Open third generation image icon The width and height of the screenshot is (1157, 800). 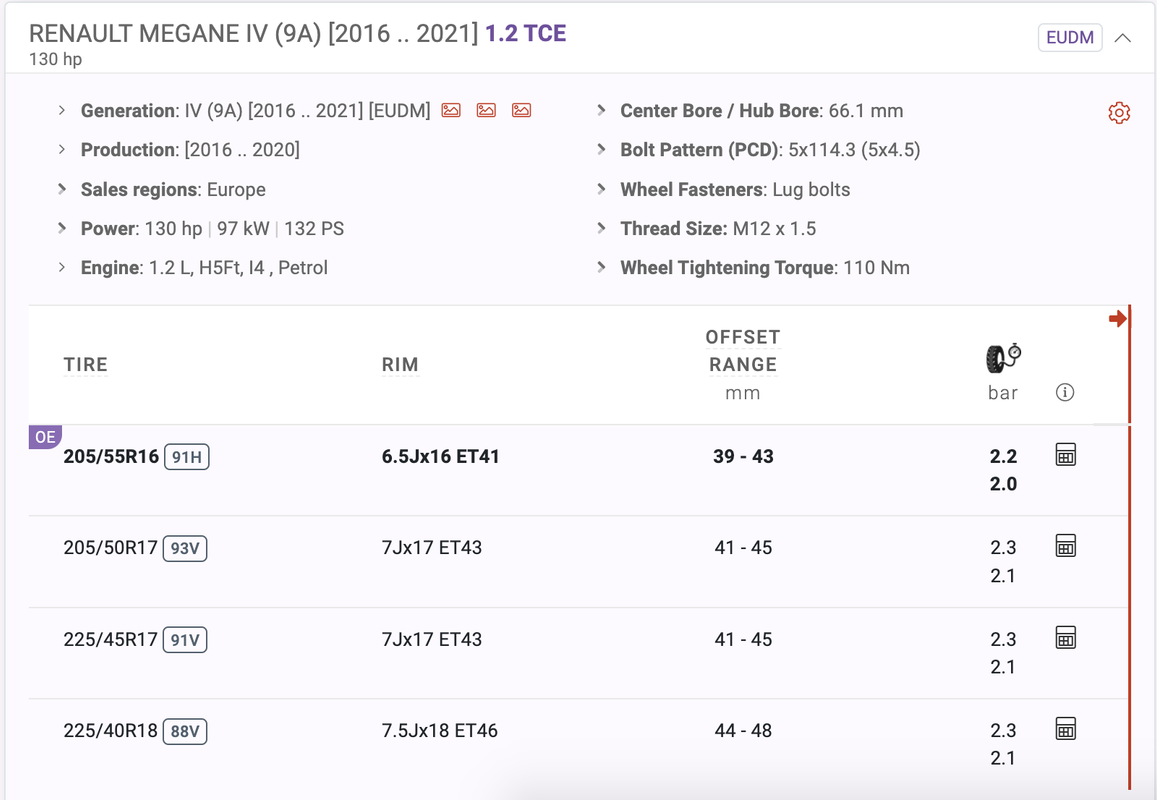pyautogui.click(x=522, y=111)
